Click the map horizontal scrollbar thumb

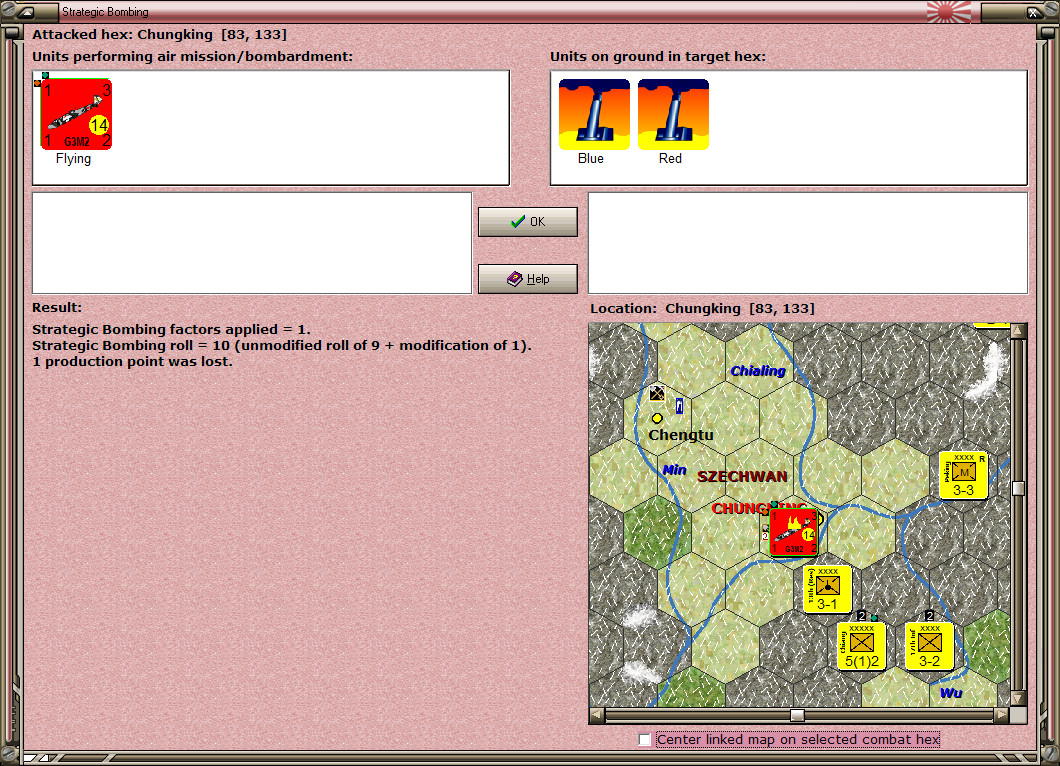tap(797, 715)
